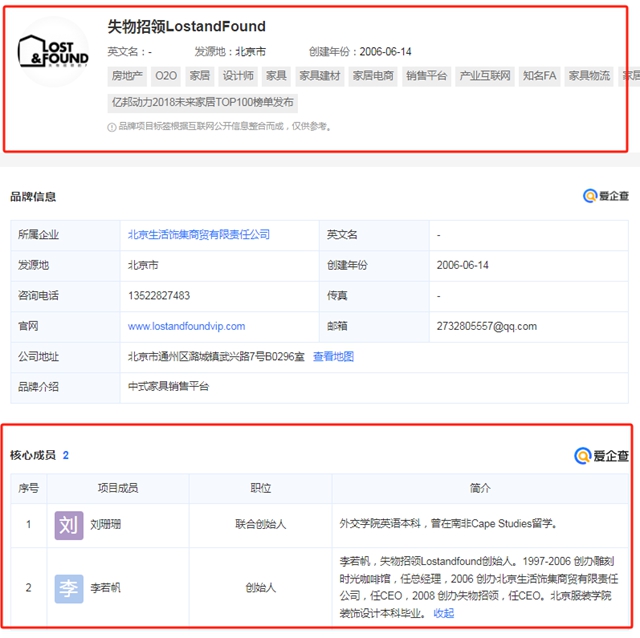Click the address 北京市通州区潞城镇武兴路7号B0296室
Viewport: 640px width, 638px height.
click(x=216, y=357)
